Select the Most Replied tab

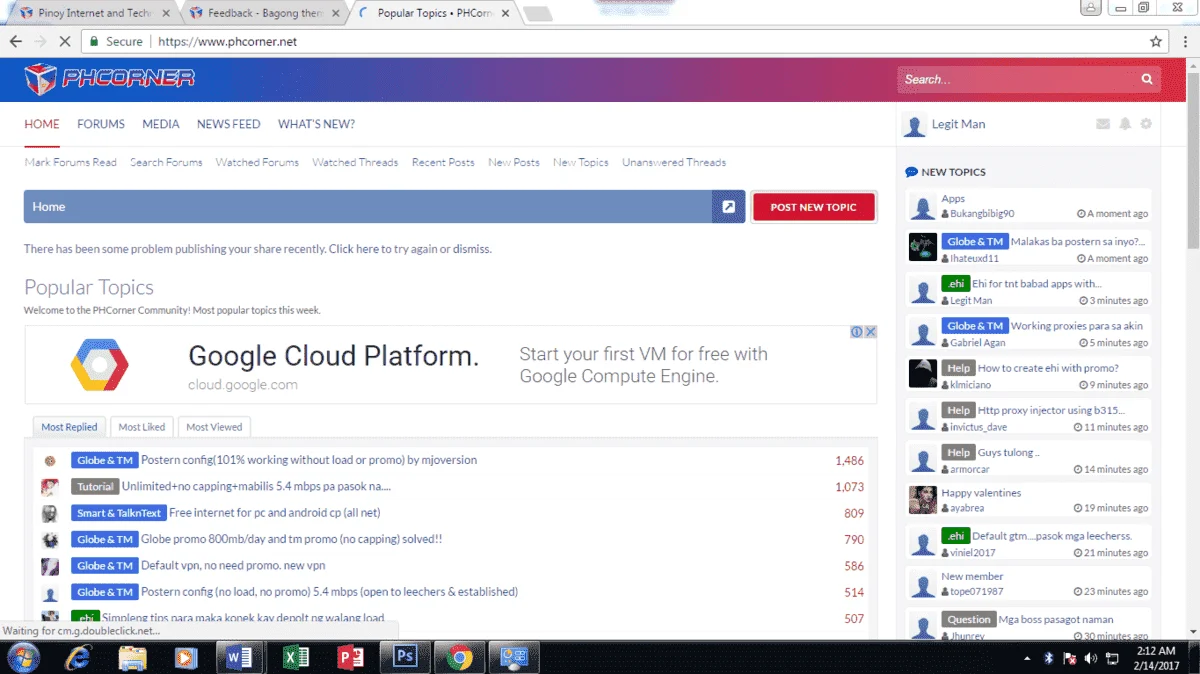point(69,427)
